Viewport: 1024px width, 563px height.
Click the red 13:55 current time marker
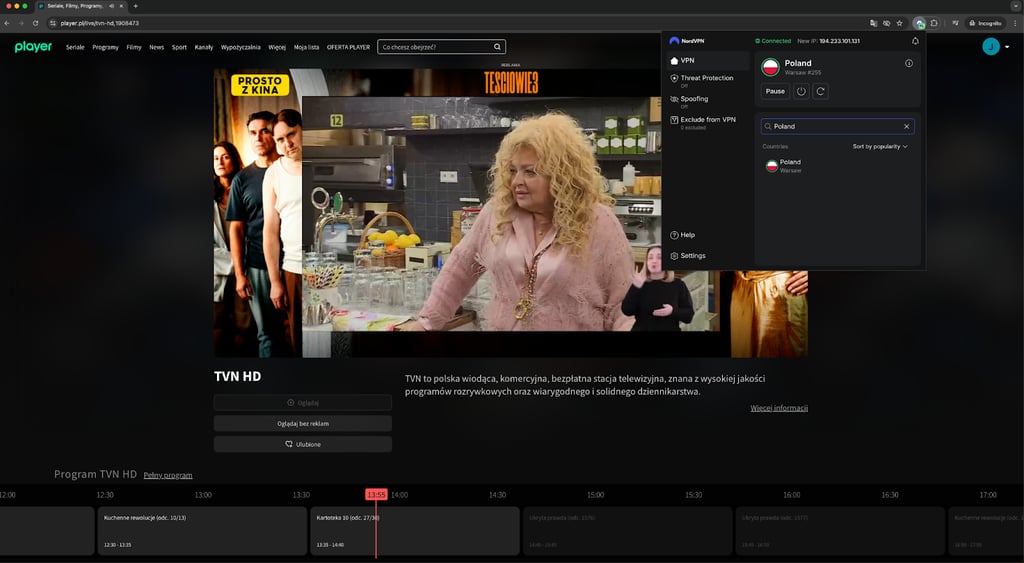click(x=376, y=494)
